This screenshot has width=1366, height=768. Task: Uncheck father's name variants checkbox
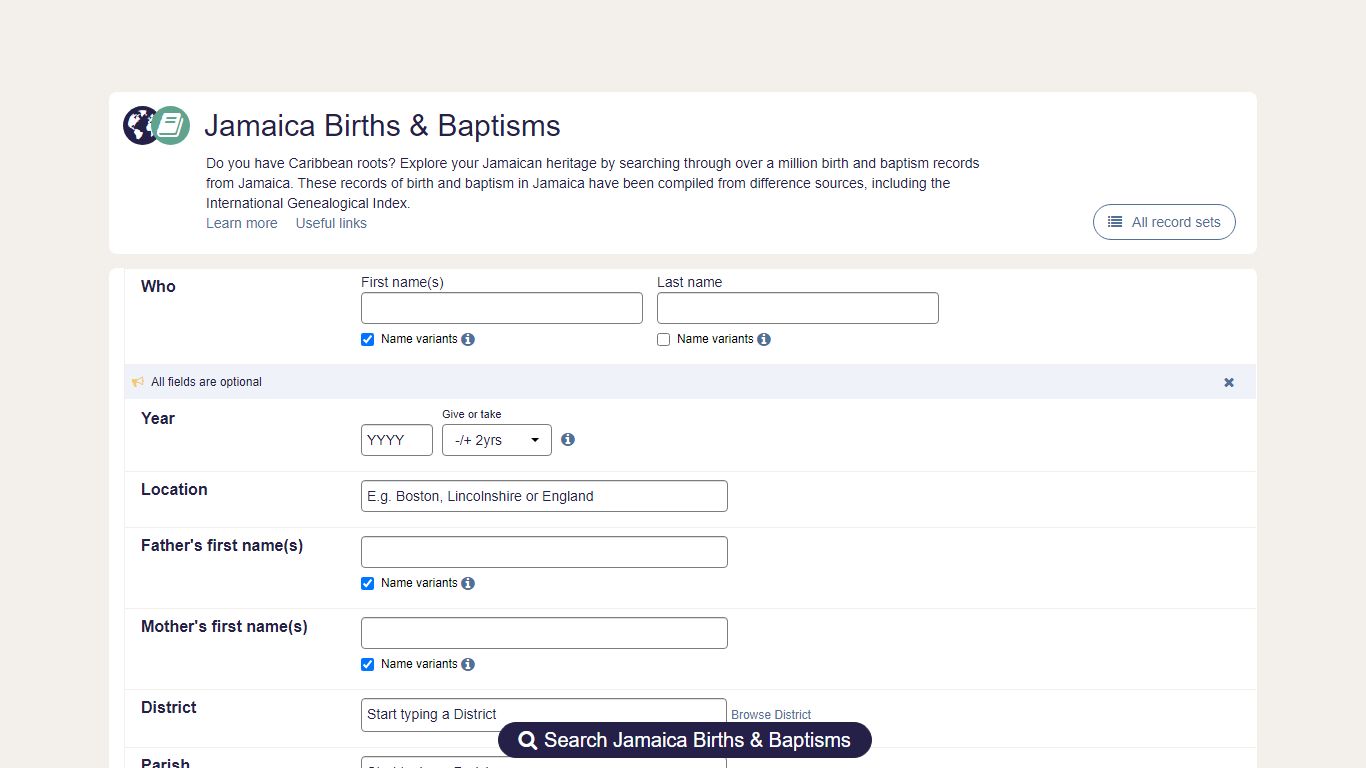(368, 584)
